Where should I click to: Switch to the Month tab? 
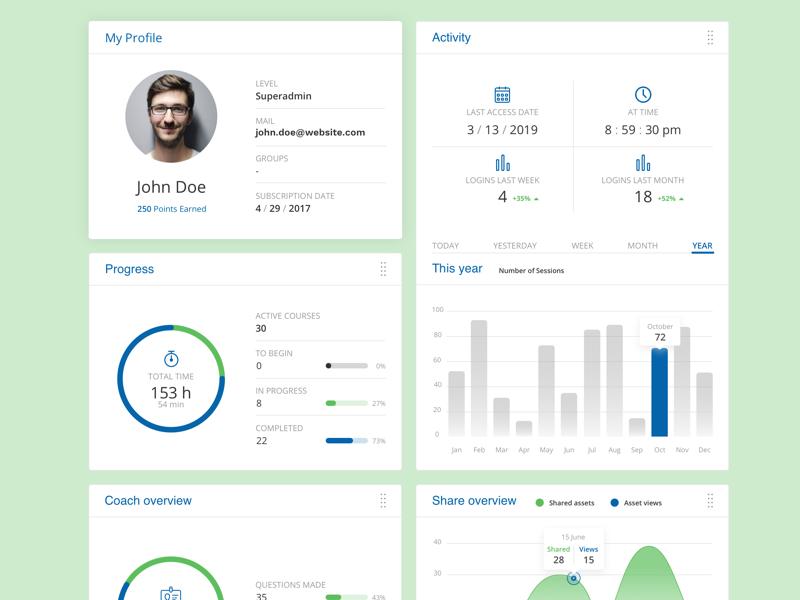642,245
